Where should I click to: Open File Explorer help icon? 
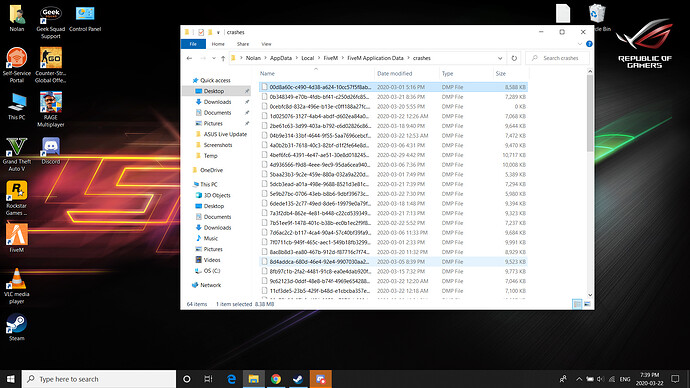coord(589,44)
